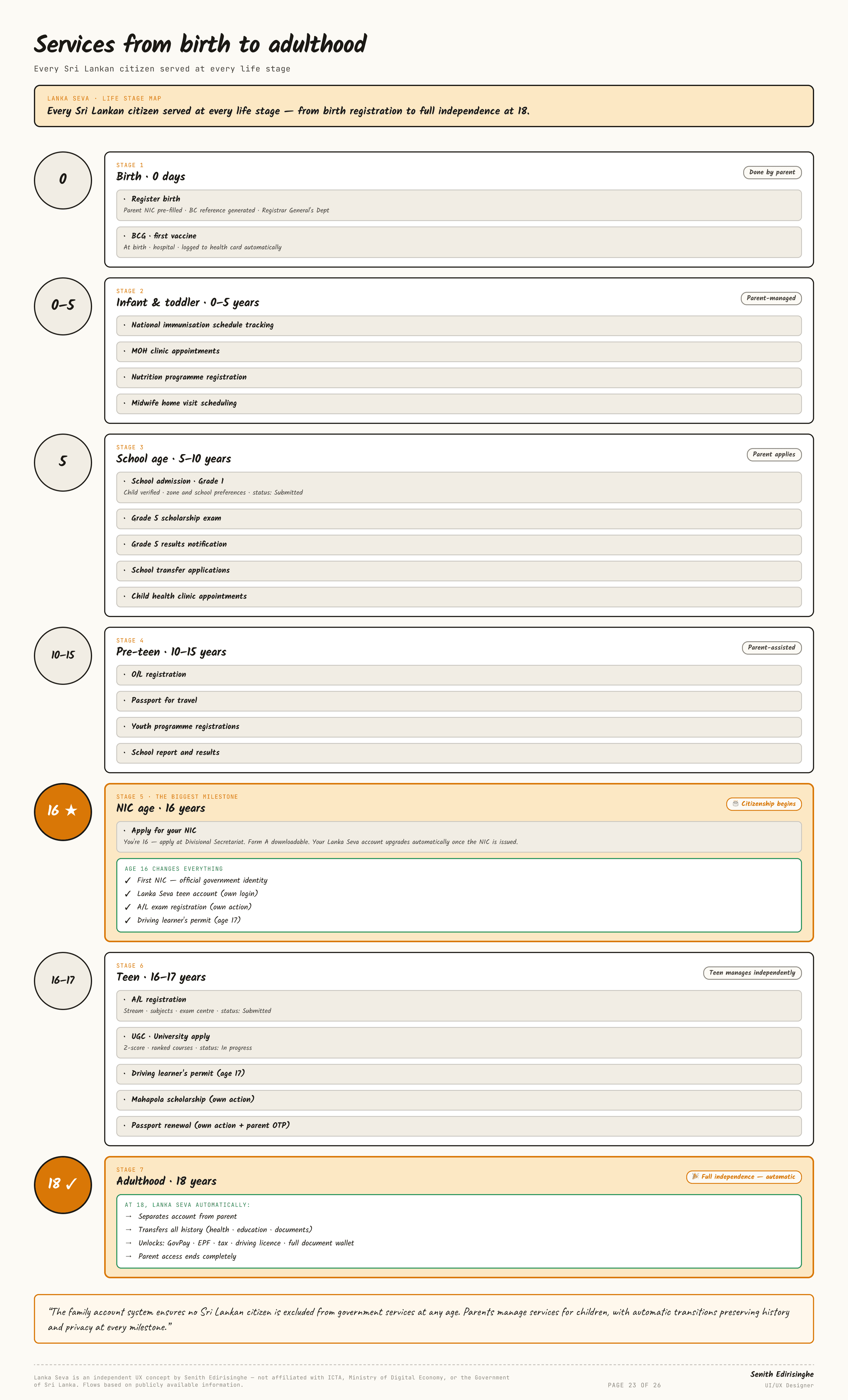
Task: Expand the UGC University apply row
Action: [459, 1043]
